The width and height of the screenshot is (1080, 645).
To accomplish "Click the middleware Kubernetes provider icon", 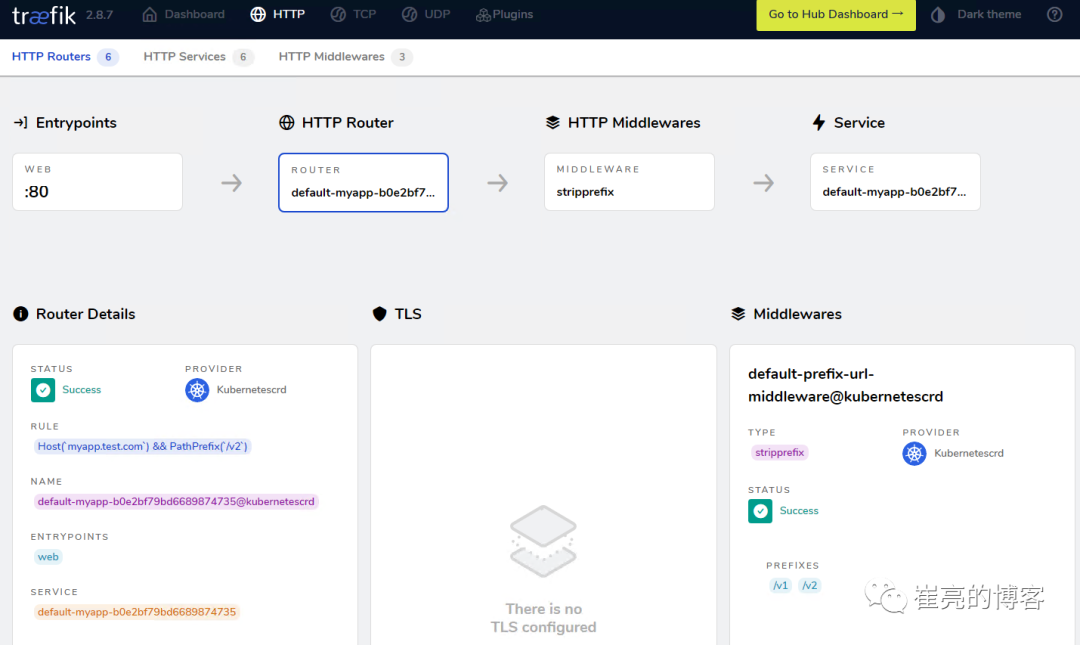I will coord(914,453).
